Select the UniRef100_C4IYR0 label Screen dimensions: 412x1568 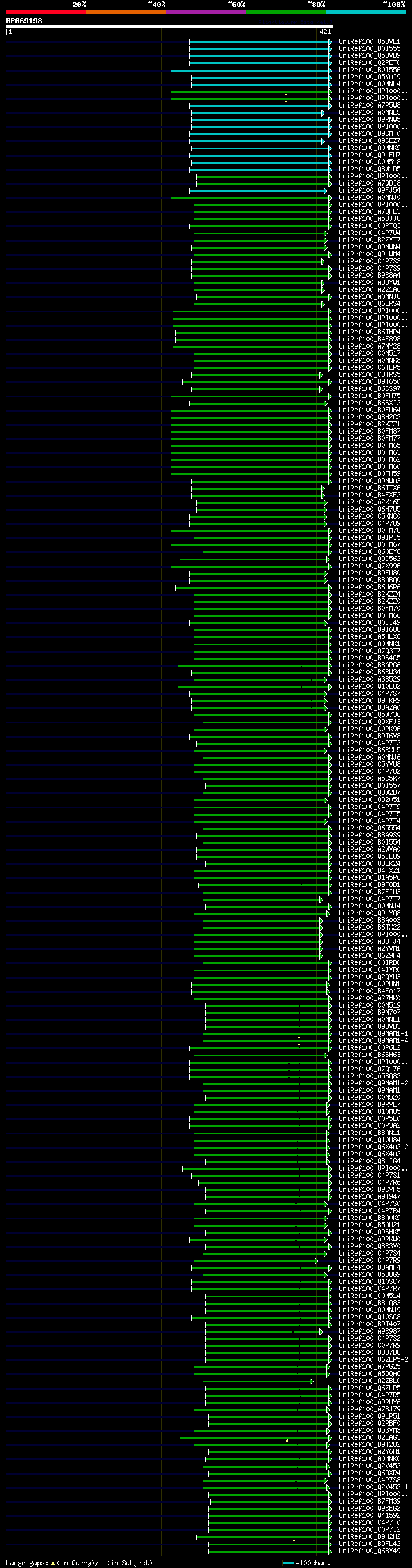370,970
